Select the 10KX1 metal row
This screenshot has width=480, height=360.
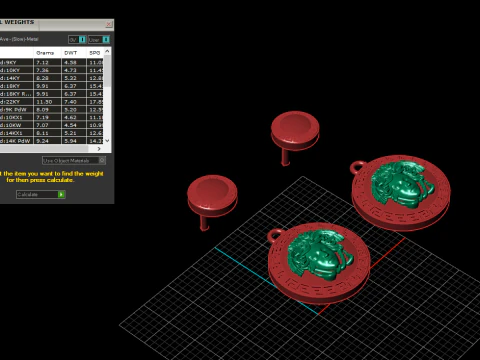[52, 117]
